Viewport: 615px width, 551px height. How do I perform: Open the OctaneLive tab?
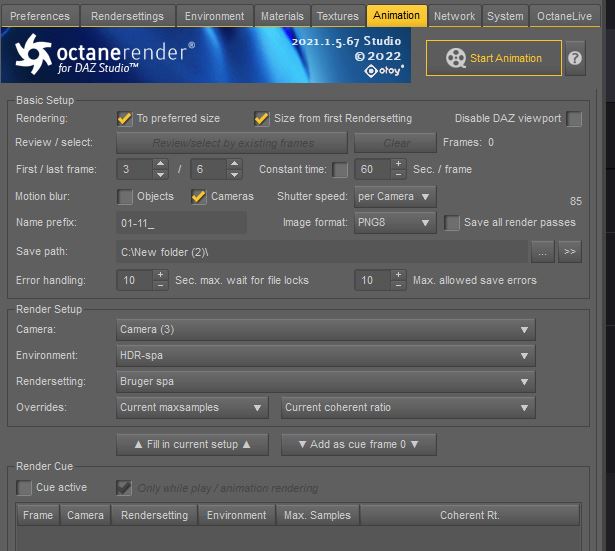pos(564,16)
